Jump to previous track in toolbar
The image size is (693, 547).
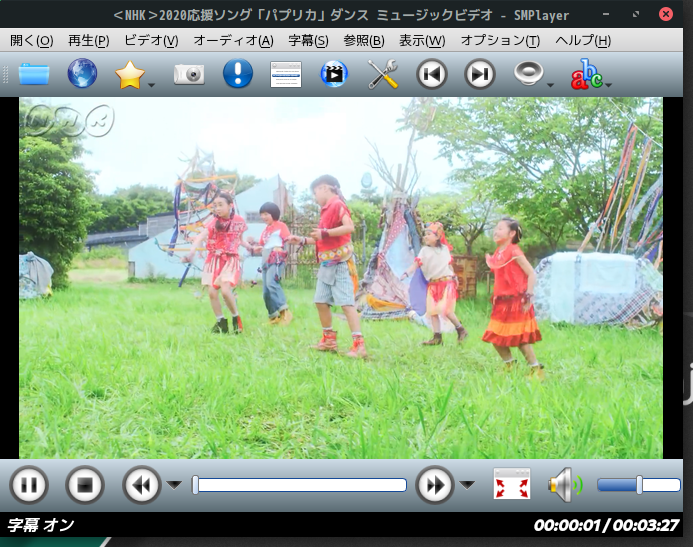pyautogui.click(x=432, y=74)
